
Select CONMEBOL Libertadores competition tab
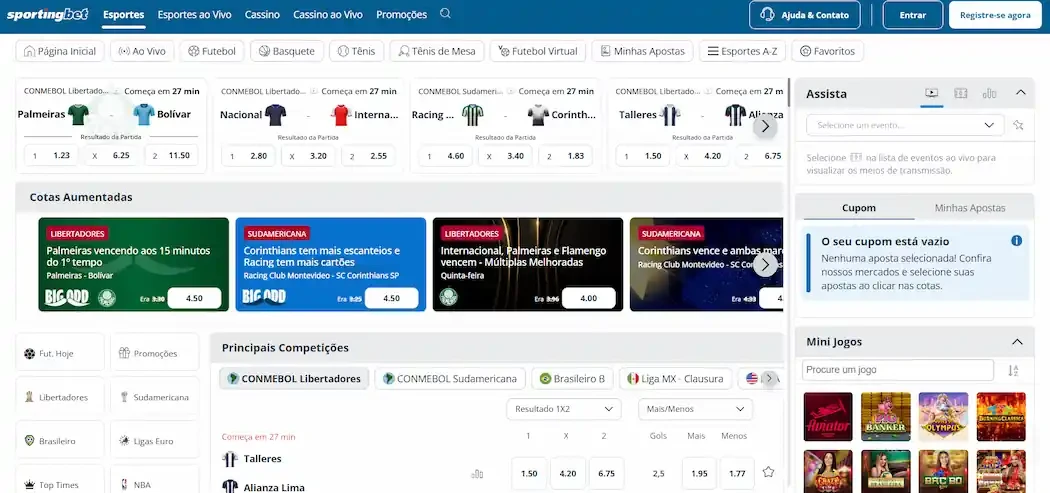(x=294, y=378)
